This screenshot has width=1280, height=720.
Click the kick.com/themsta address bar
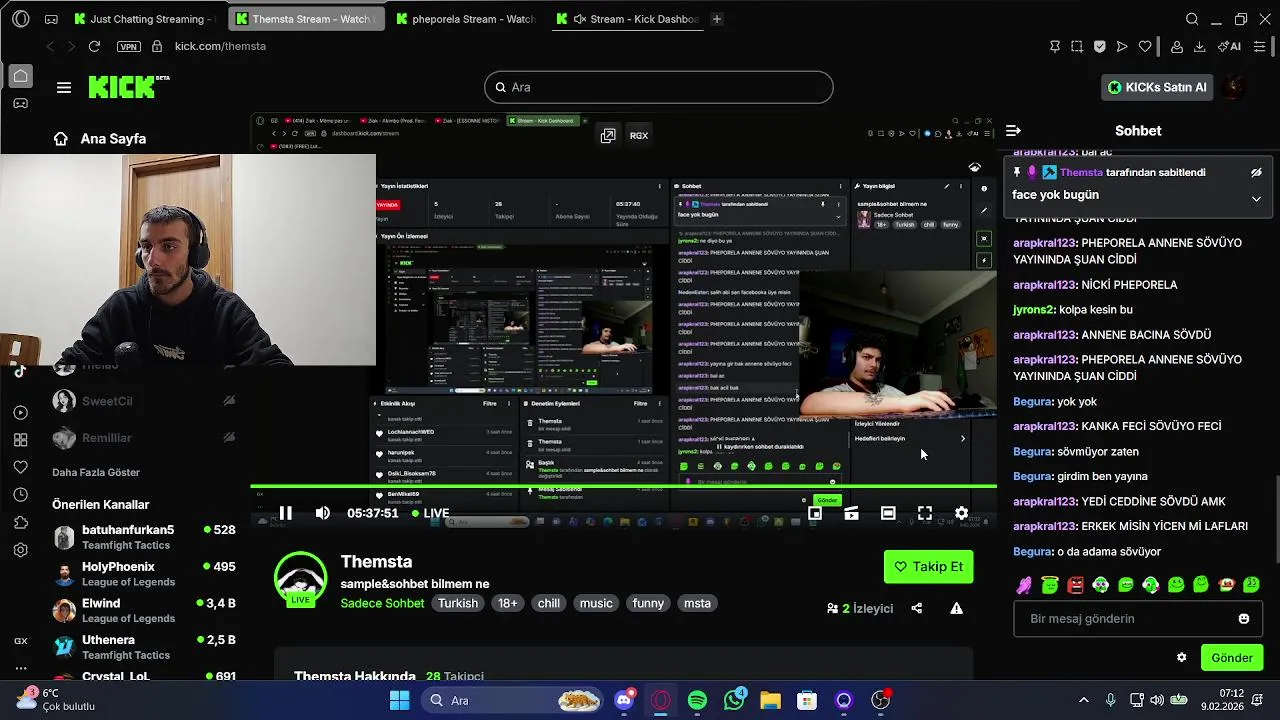pos(220,46)
